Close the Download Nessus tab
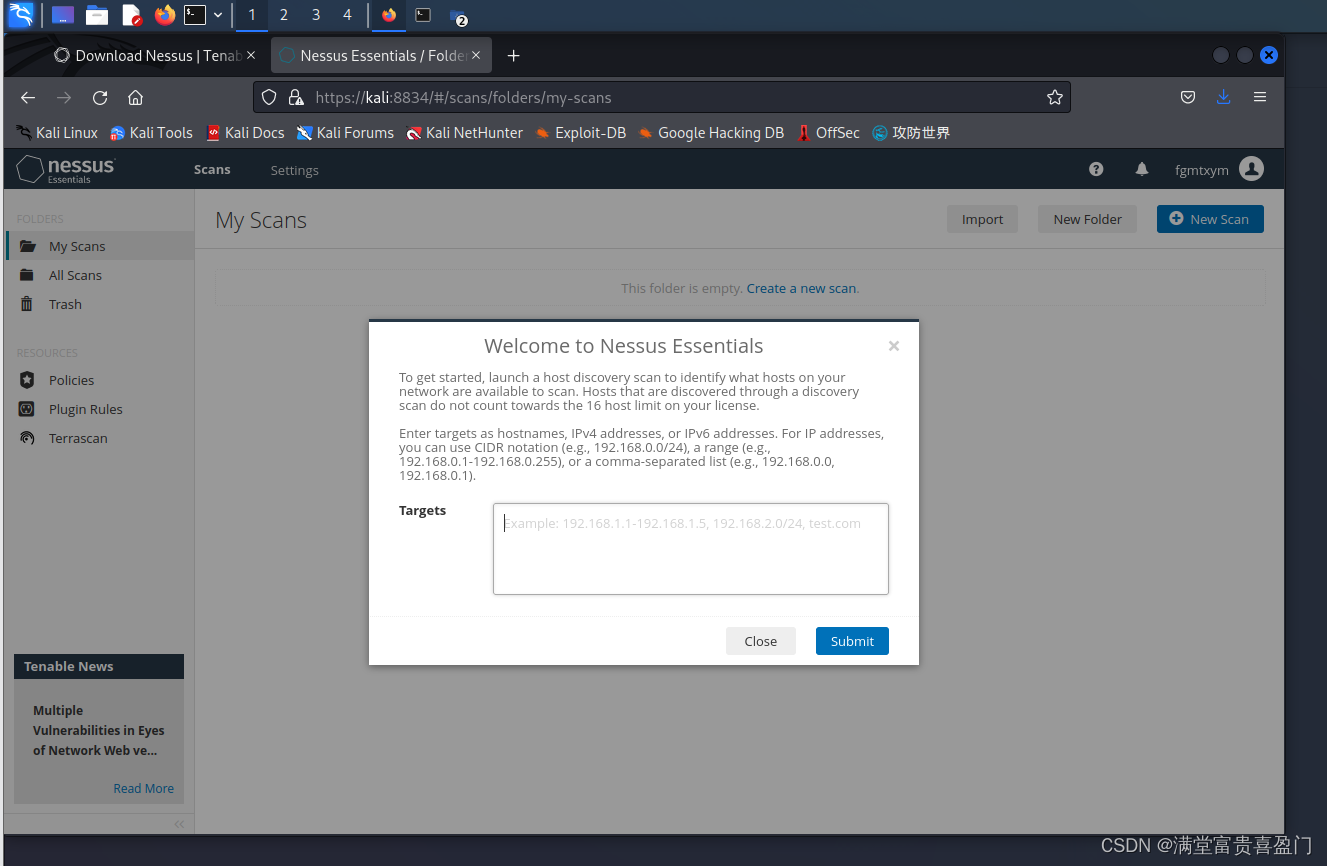 (x=251, y=56)
